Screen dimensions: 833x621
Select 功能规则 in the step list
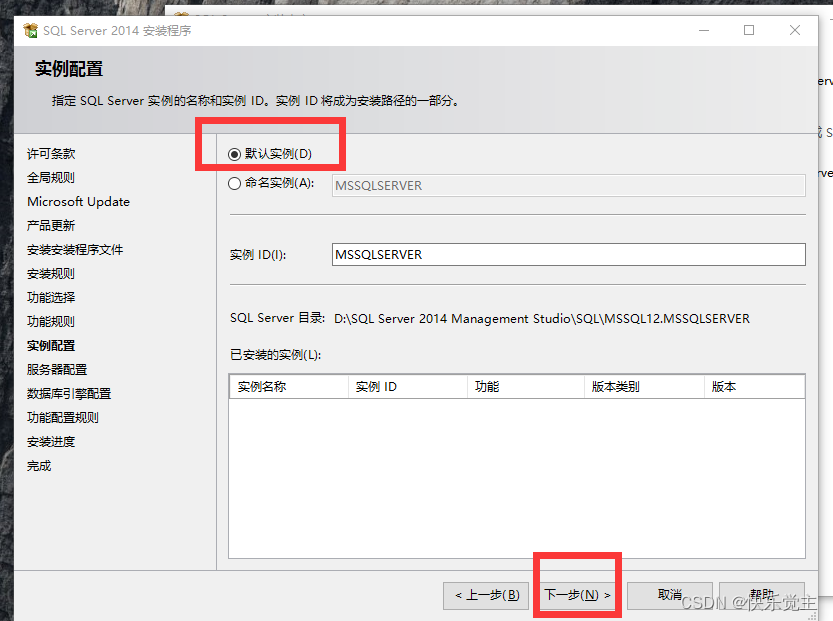click(51, 322)
